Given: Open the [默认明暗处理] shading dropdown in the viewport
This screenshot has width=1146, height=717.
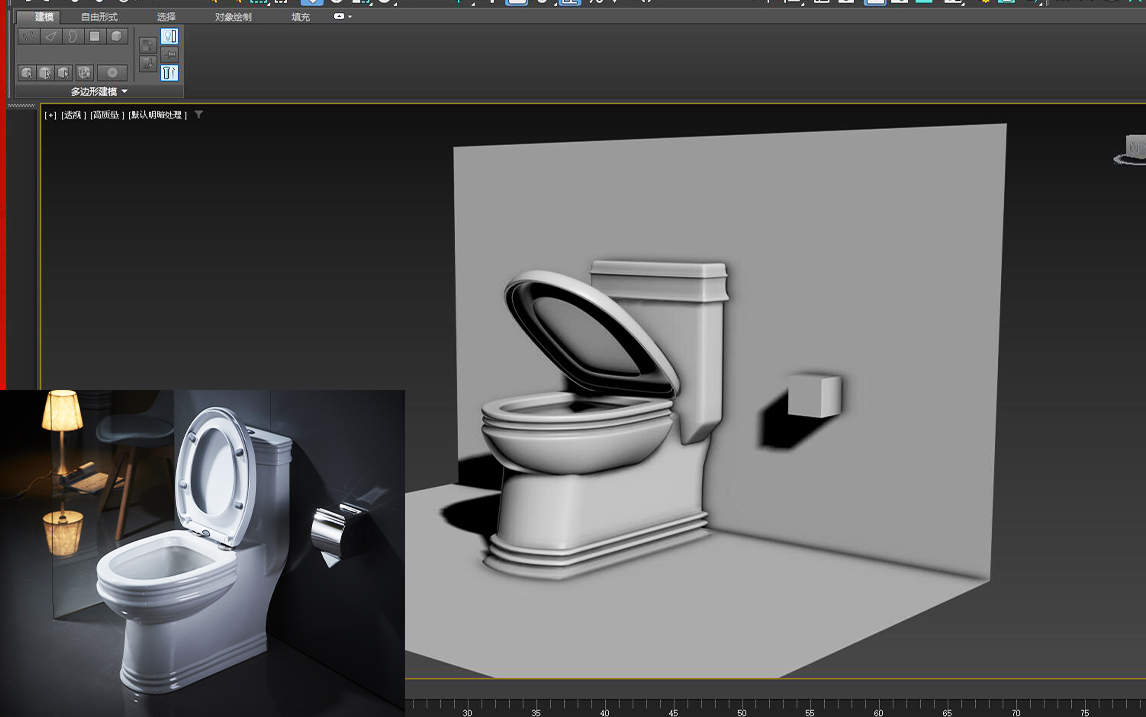Looking at the screenshot, I should click(156, 114).
